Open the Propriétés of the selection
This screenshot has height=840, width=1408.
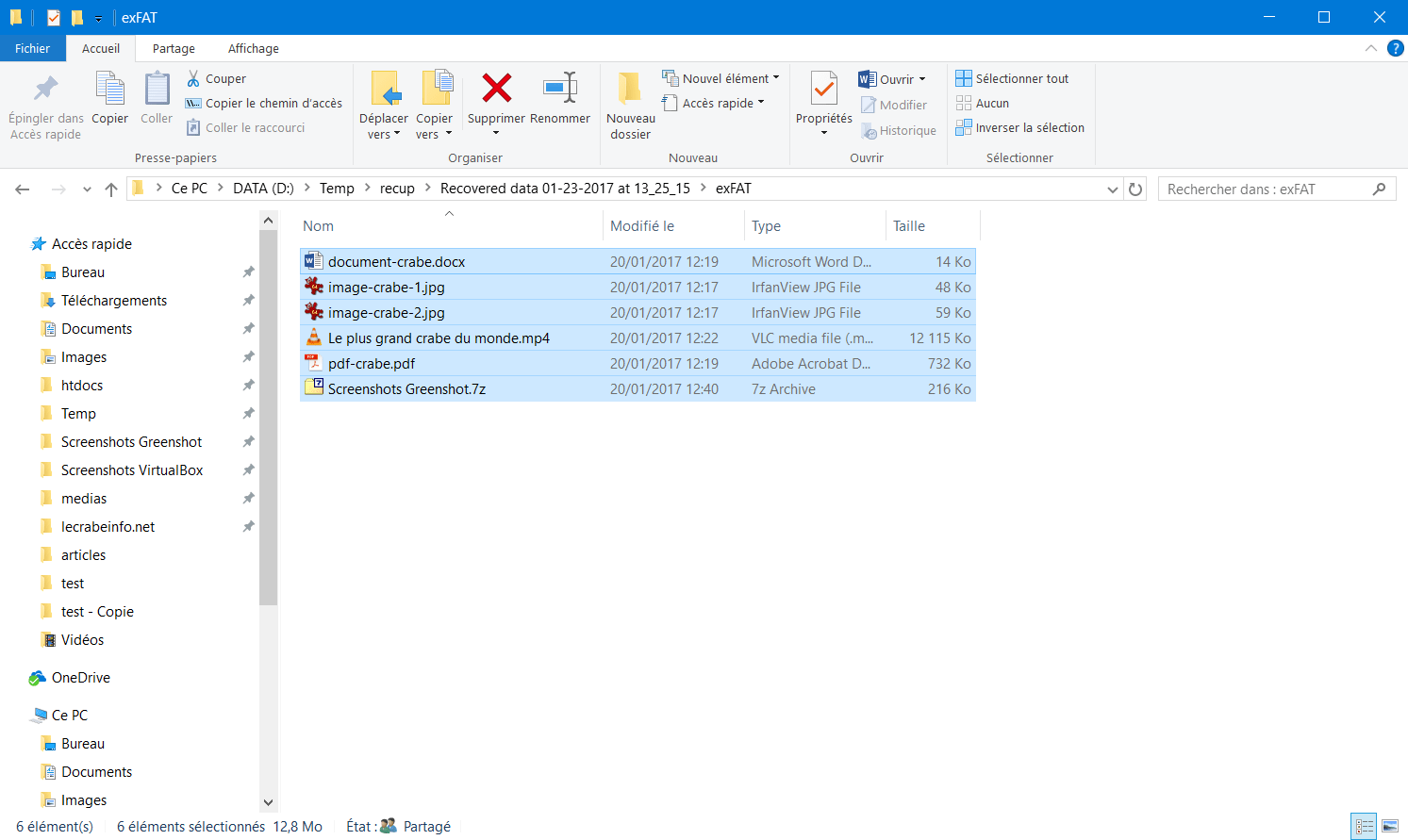tap(823, 103)
